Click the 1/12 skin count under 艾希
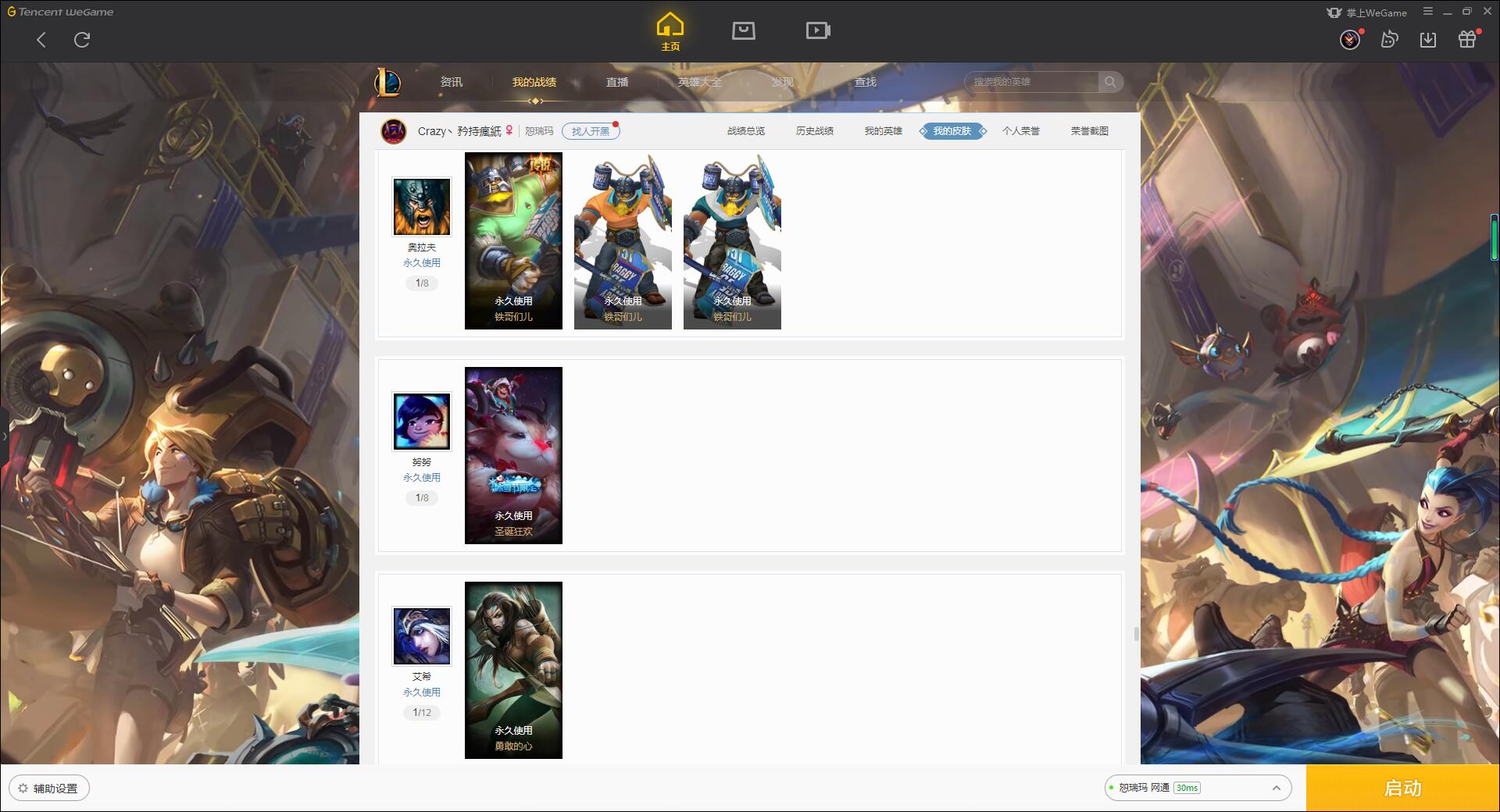Image resolution: width=1500 pixels, height=812 pixels. coord(422,713)
